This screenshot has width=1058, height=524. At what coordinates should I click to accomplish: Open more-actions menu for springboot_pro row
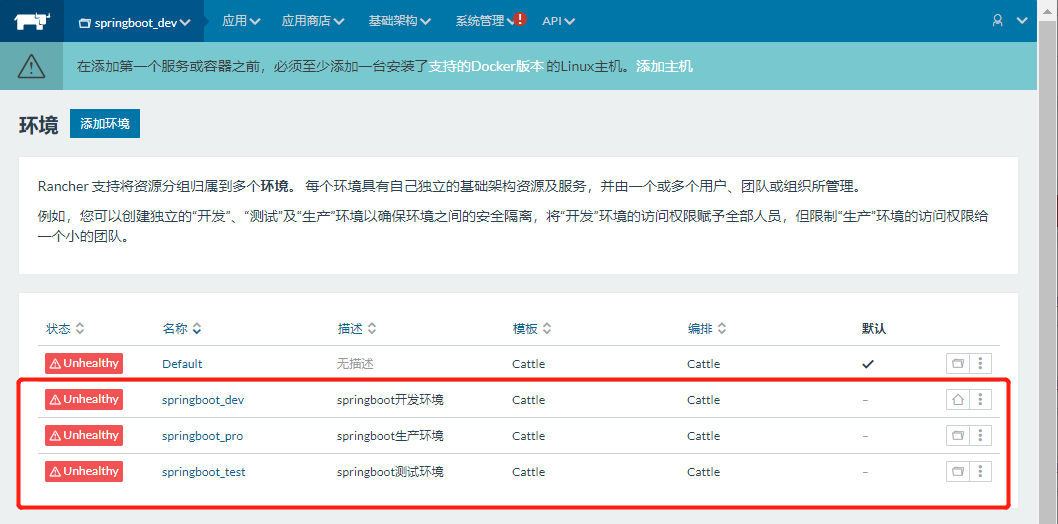pyautogui.click(x=980, y=436)
